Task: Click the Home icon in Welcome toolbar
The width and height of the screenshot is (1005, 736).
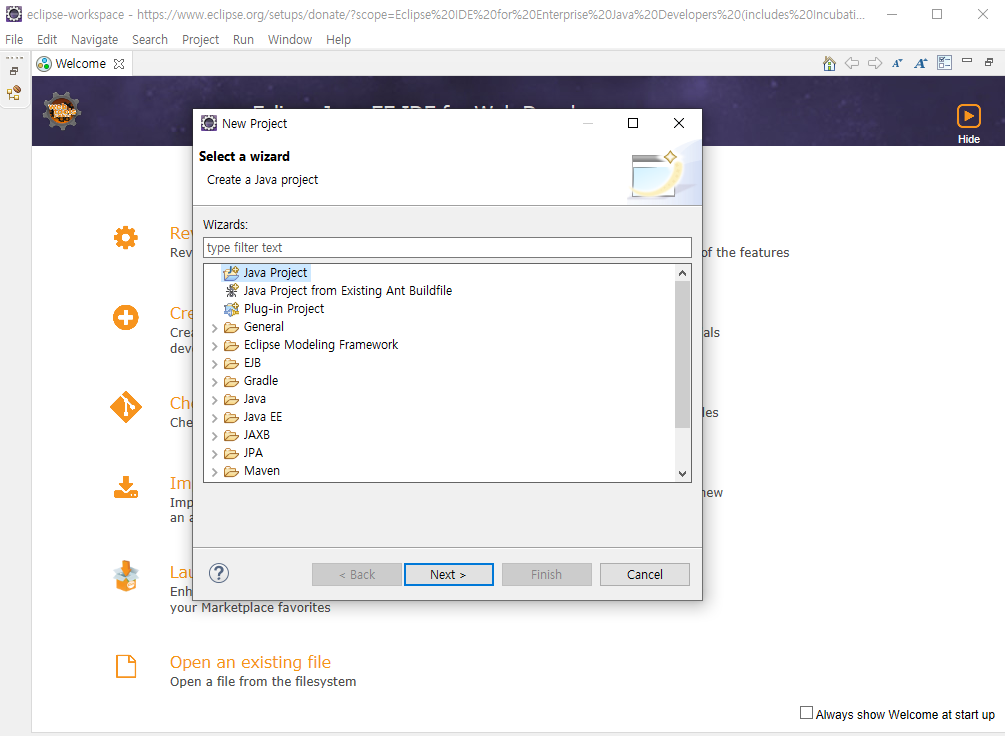Action: coord(829,63)
